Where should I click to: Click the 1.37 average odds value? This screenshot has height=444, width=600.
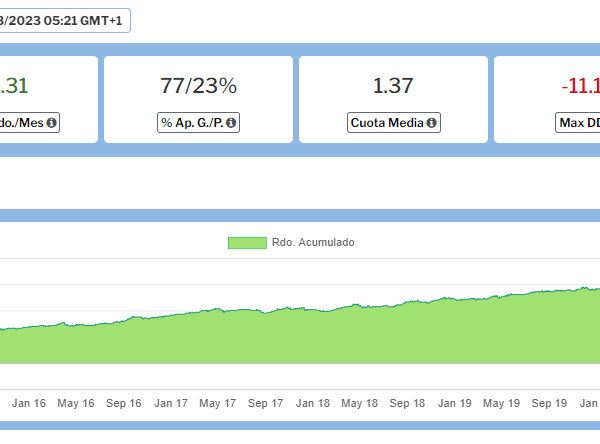click(393, 86)
